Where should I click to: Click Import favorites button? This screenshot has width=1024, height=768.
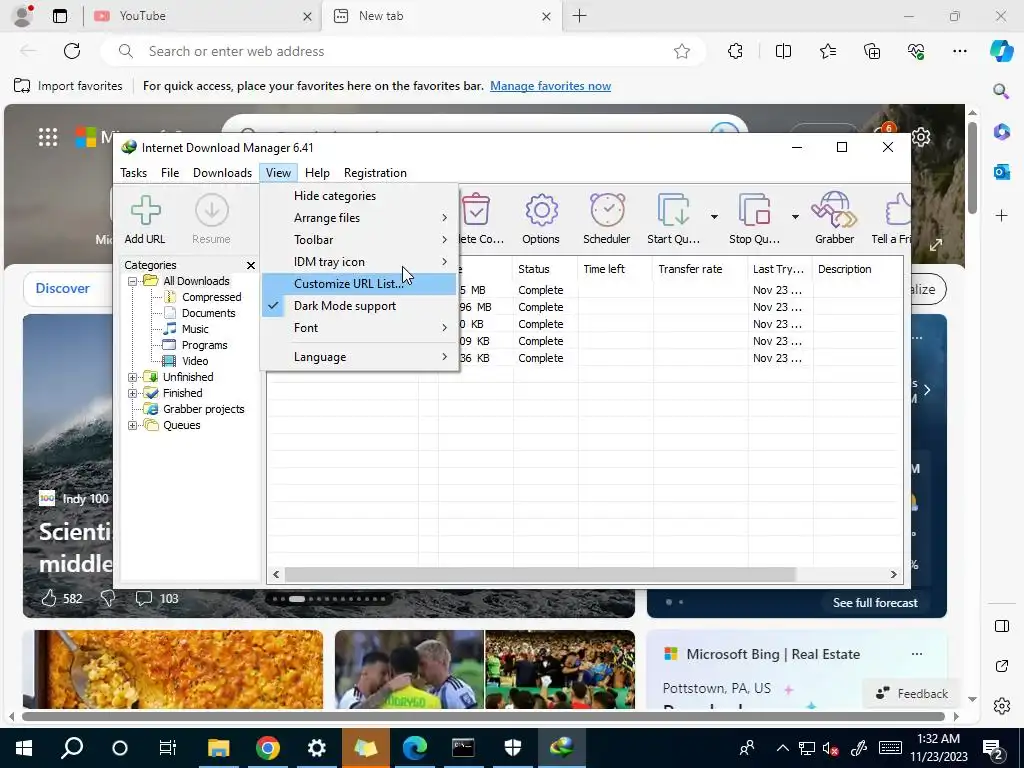[69, 86]
